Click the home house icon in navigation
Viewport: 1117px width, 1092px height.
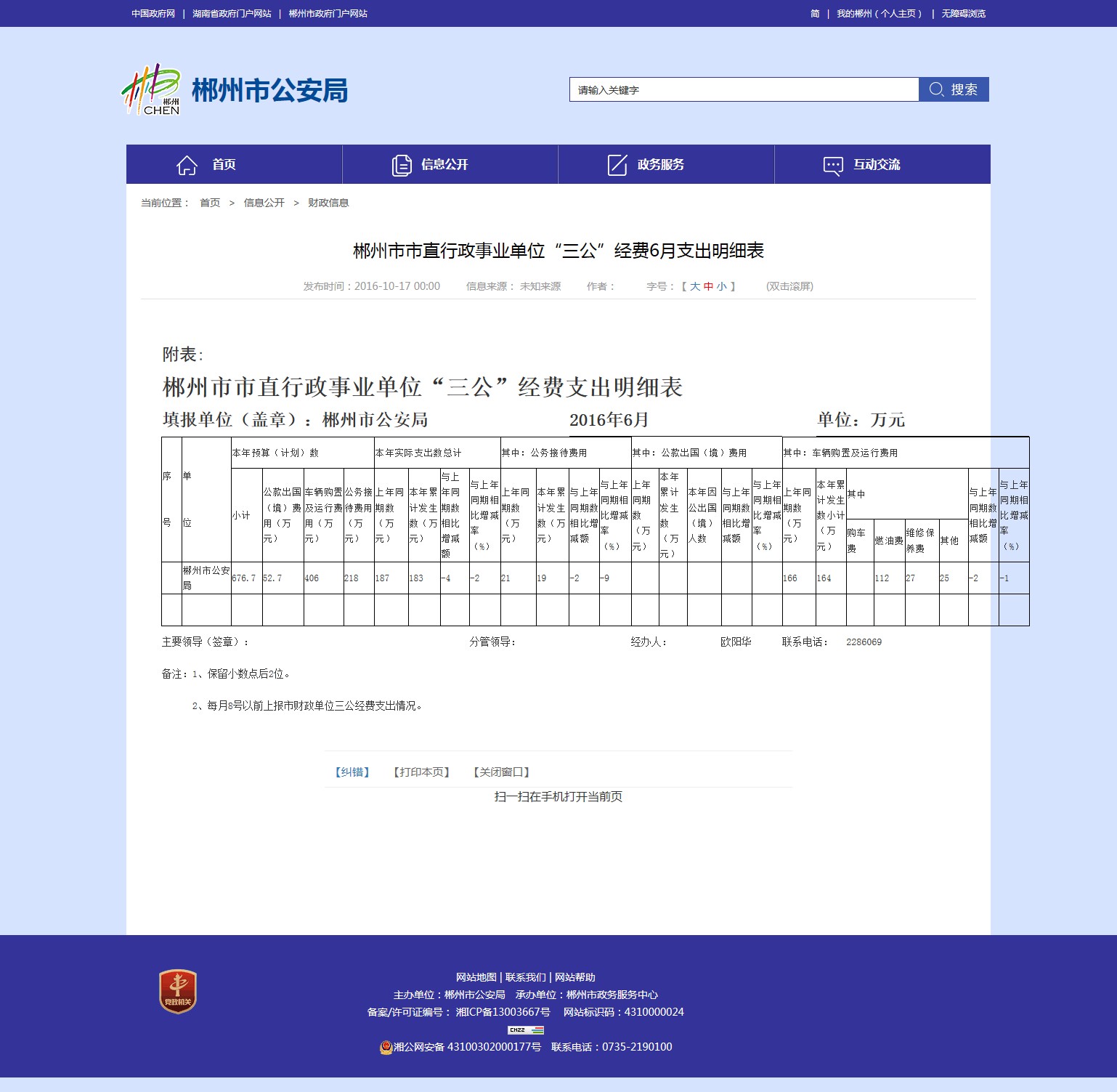(x=187, y=166)
